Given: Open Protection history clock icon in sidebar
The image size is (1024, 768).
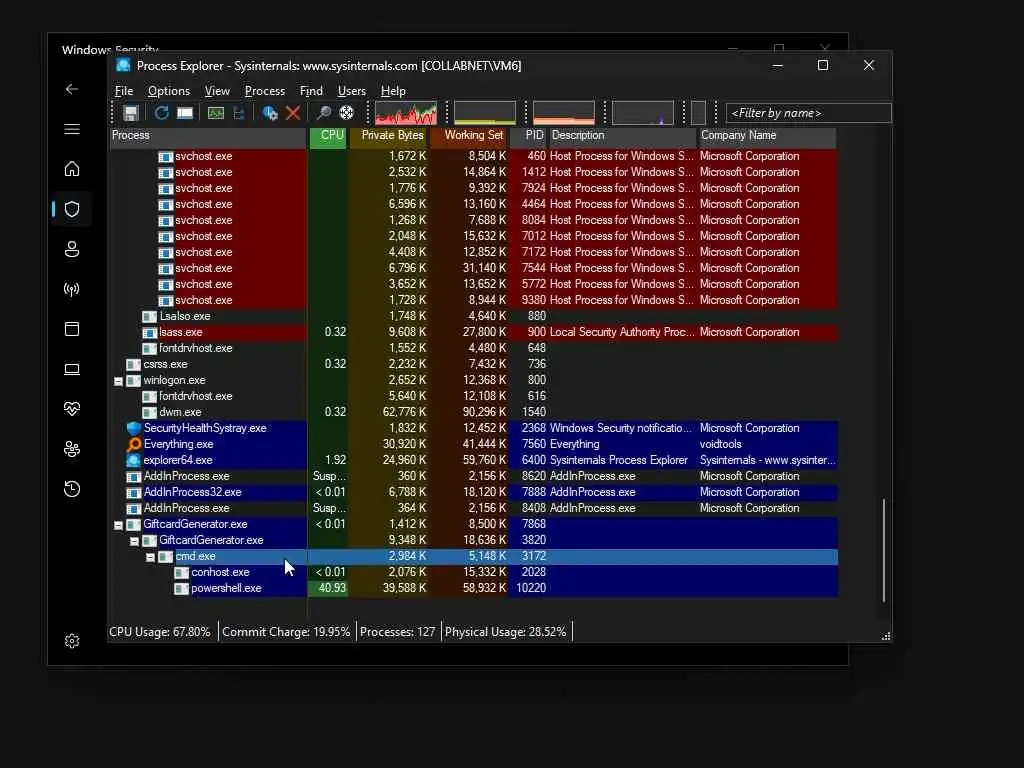Looking at the screenshot, I should coord(72,489).
